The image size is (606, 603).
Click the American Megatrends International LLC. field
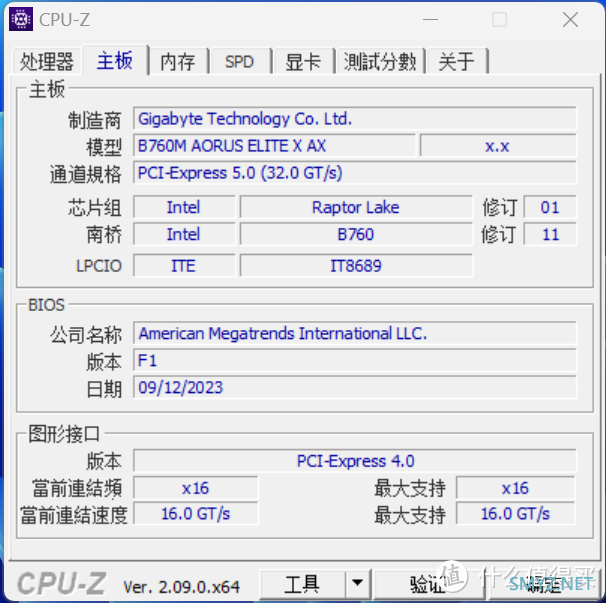pos(354,333)
